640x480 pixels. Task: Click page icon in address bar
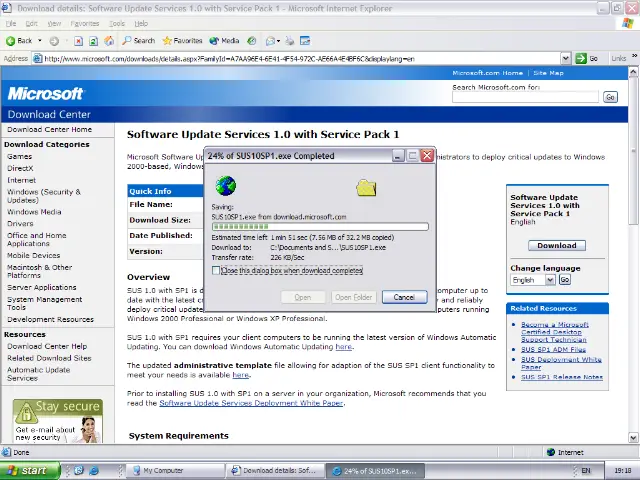[x=38, y=58]
